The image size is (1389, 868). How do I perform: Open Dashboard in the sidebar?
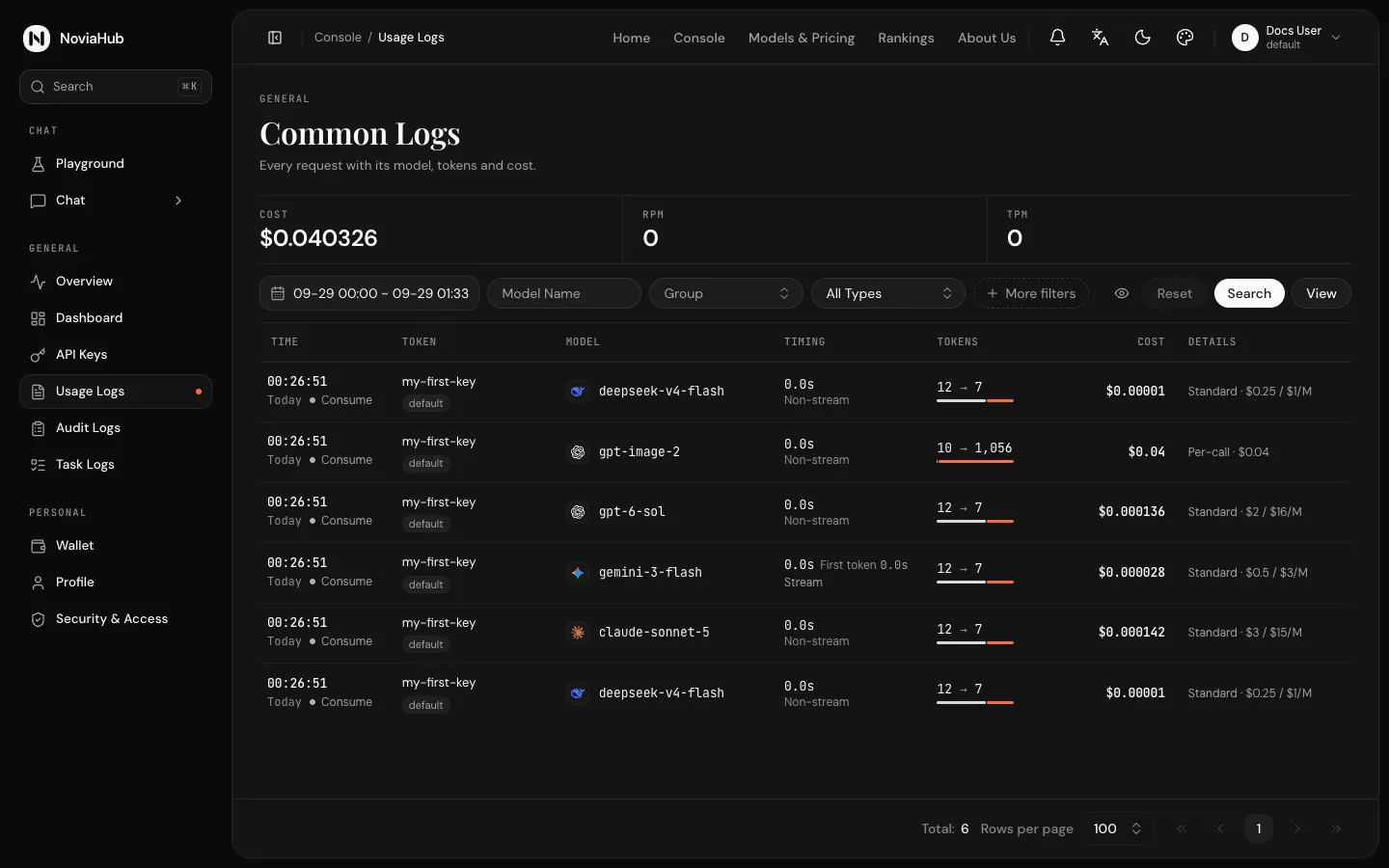116,318
